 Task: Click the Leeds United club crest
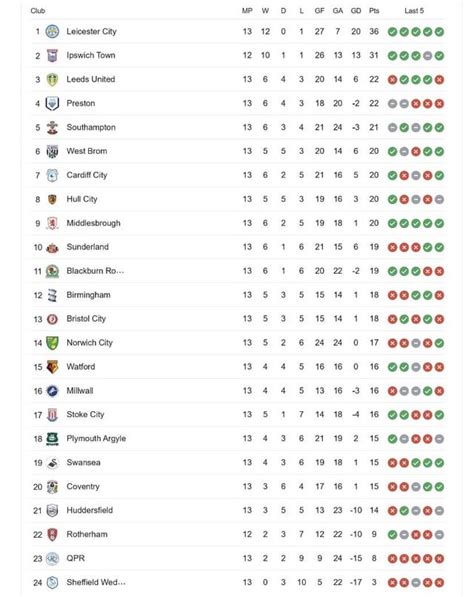pos(52,80)
